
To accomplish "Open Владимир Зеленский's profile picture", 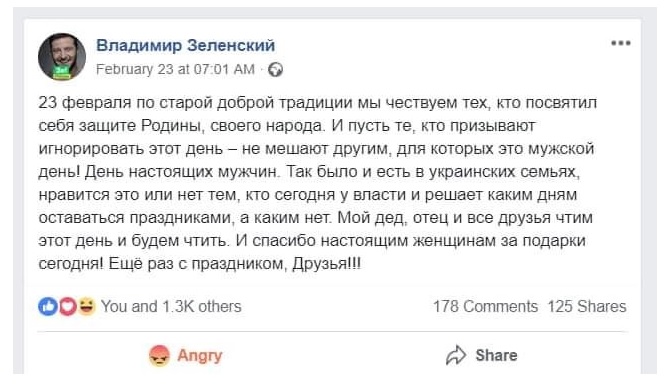I will [x=62, y=56].
